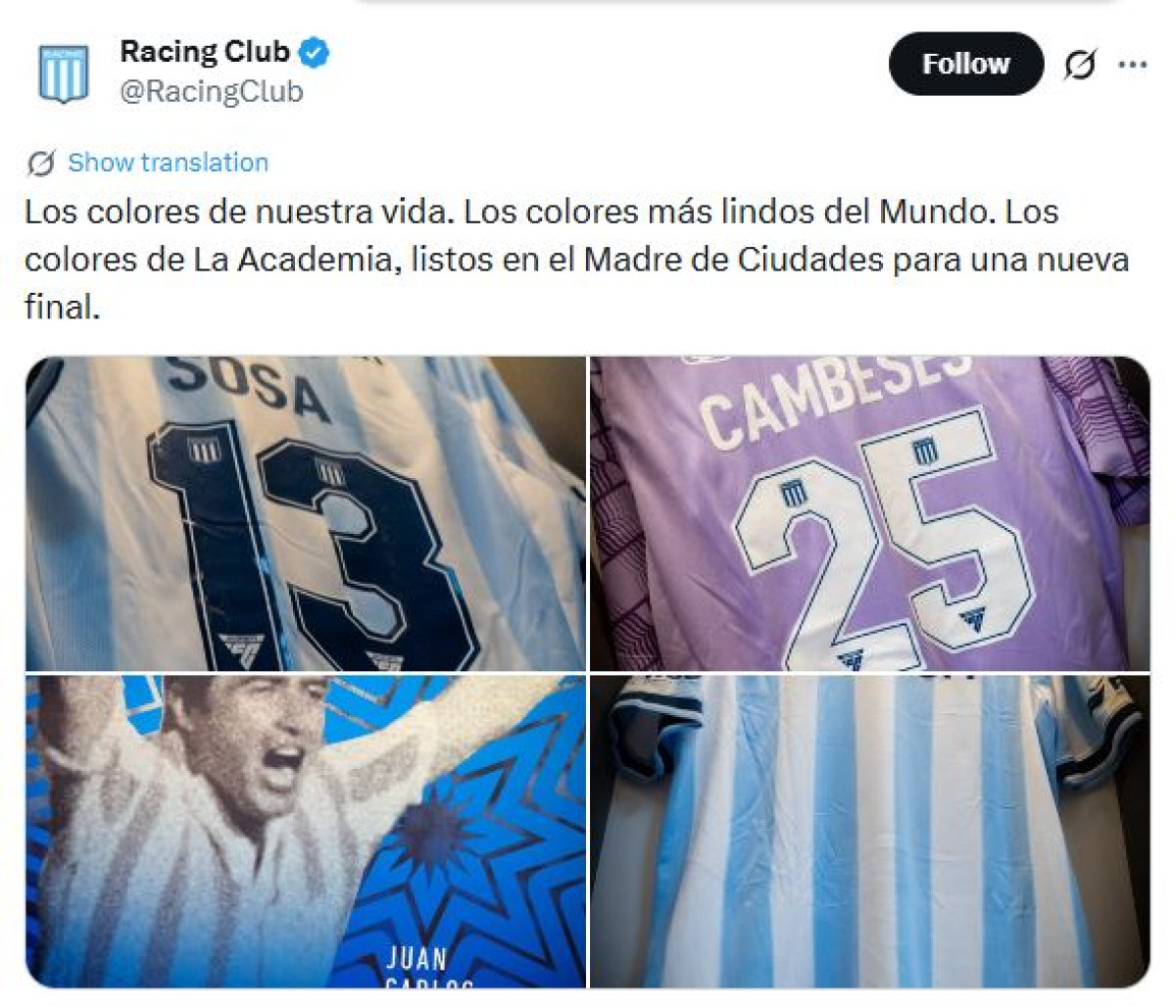This screenshot has height=1008, width=1176.
Task: Click the blue verified badge
Action: (315, 52)
